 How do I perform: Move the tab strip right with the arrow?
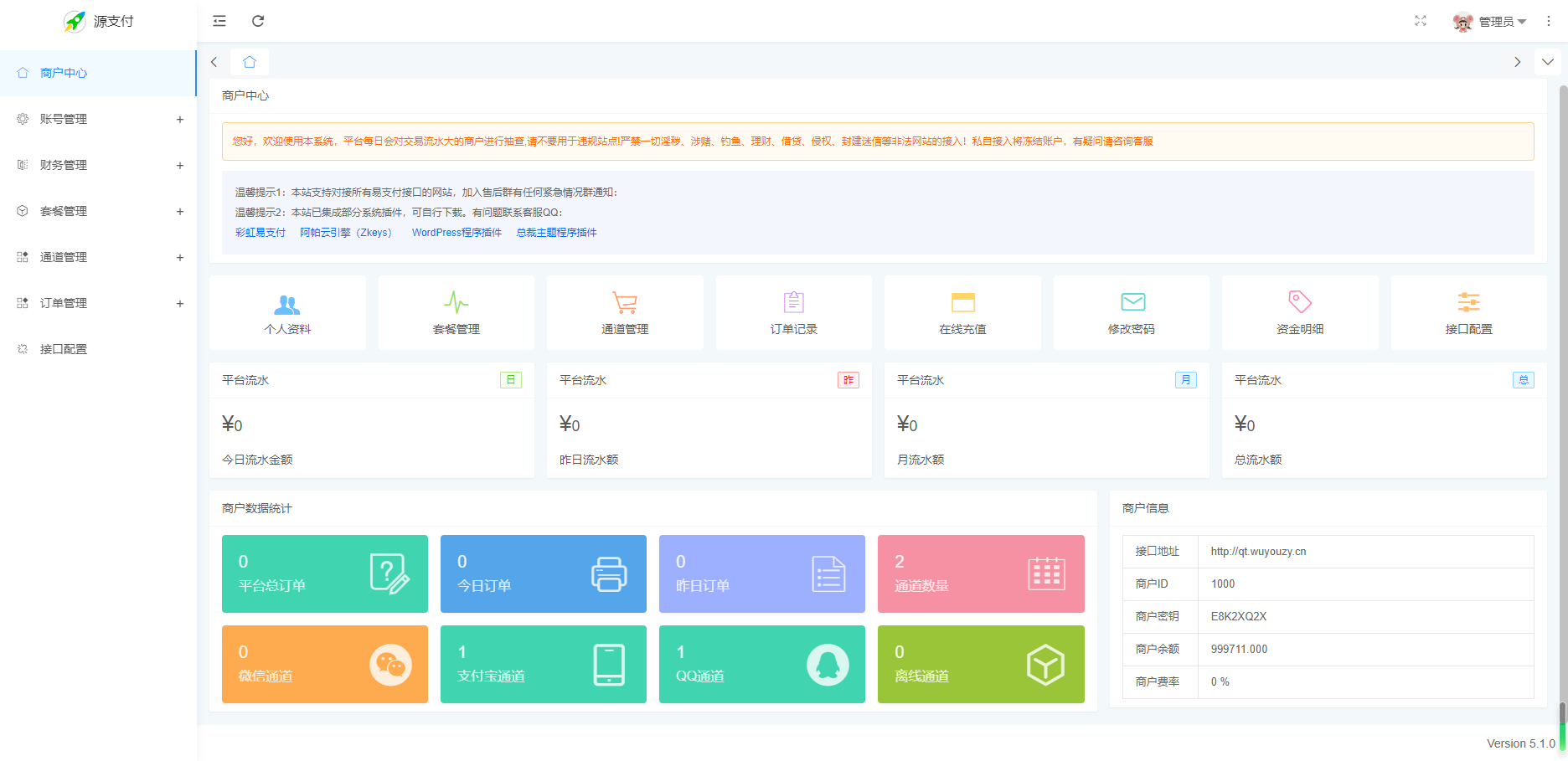1518,62
